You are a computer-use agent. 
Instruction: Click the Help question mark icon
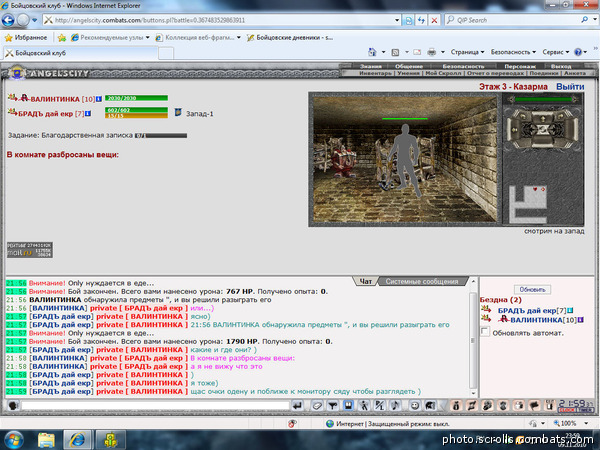[x=578, y=52]
